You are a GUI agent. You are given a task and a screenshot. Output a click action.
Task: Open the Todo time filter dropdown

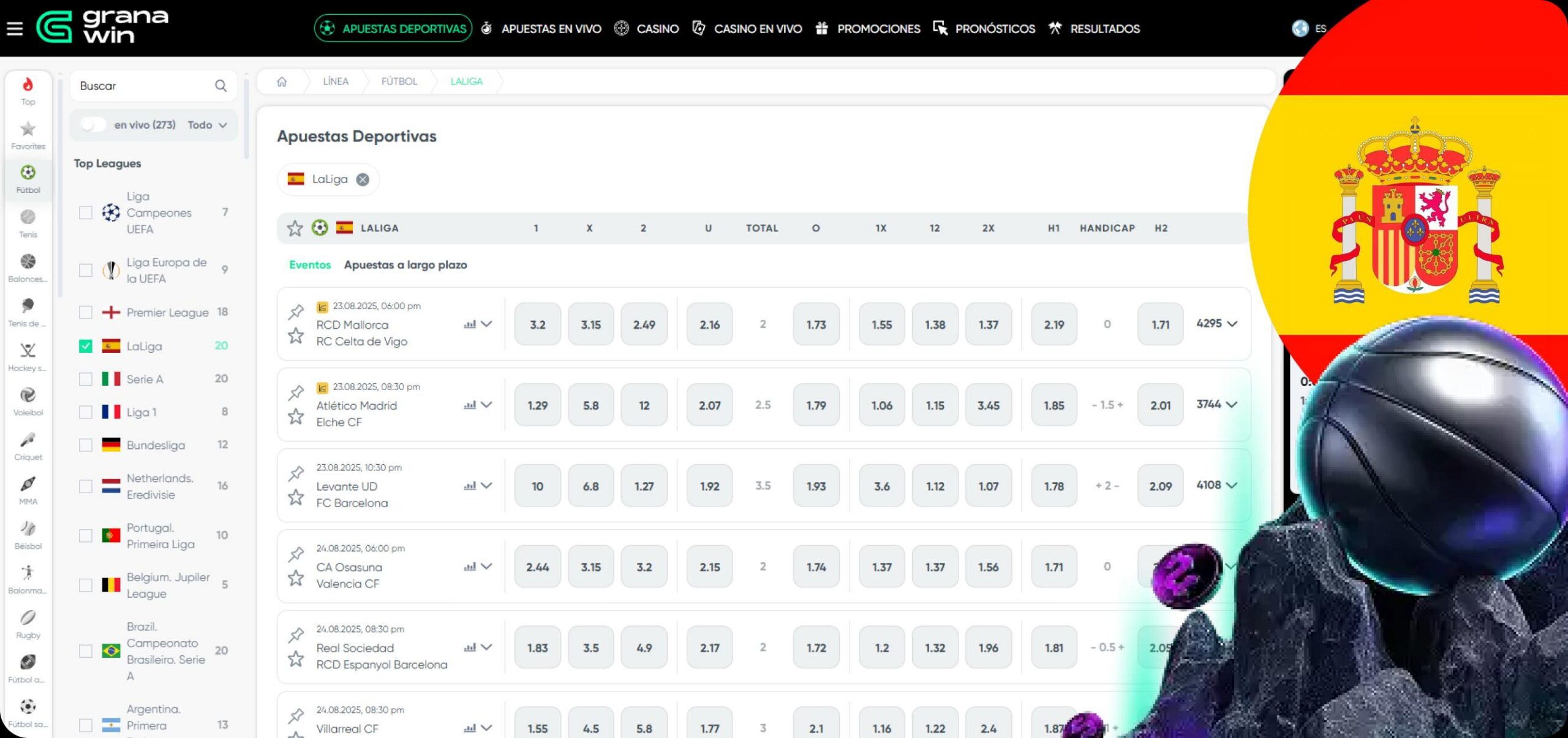click(207, 125)
